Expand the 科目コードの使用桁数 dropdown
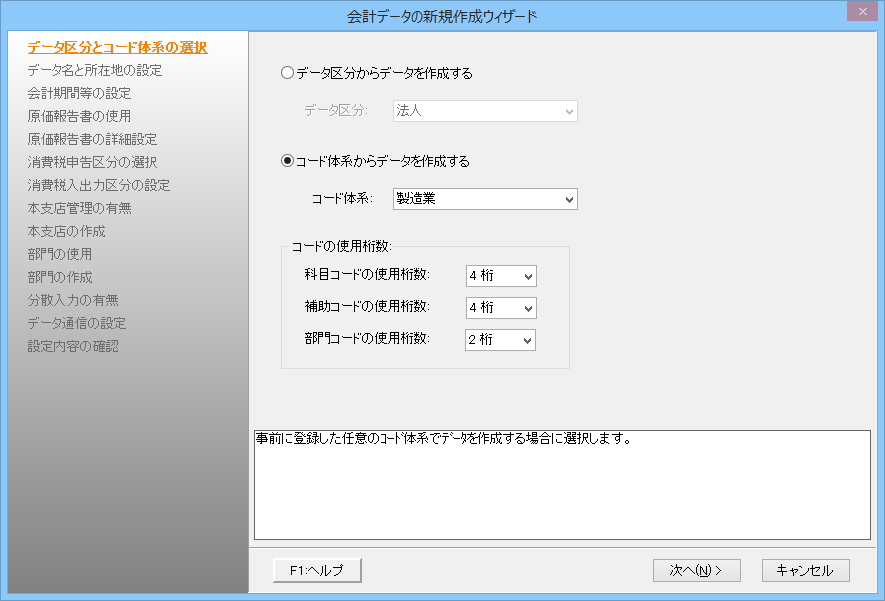 click(x=501, y=276)
